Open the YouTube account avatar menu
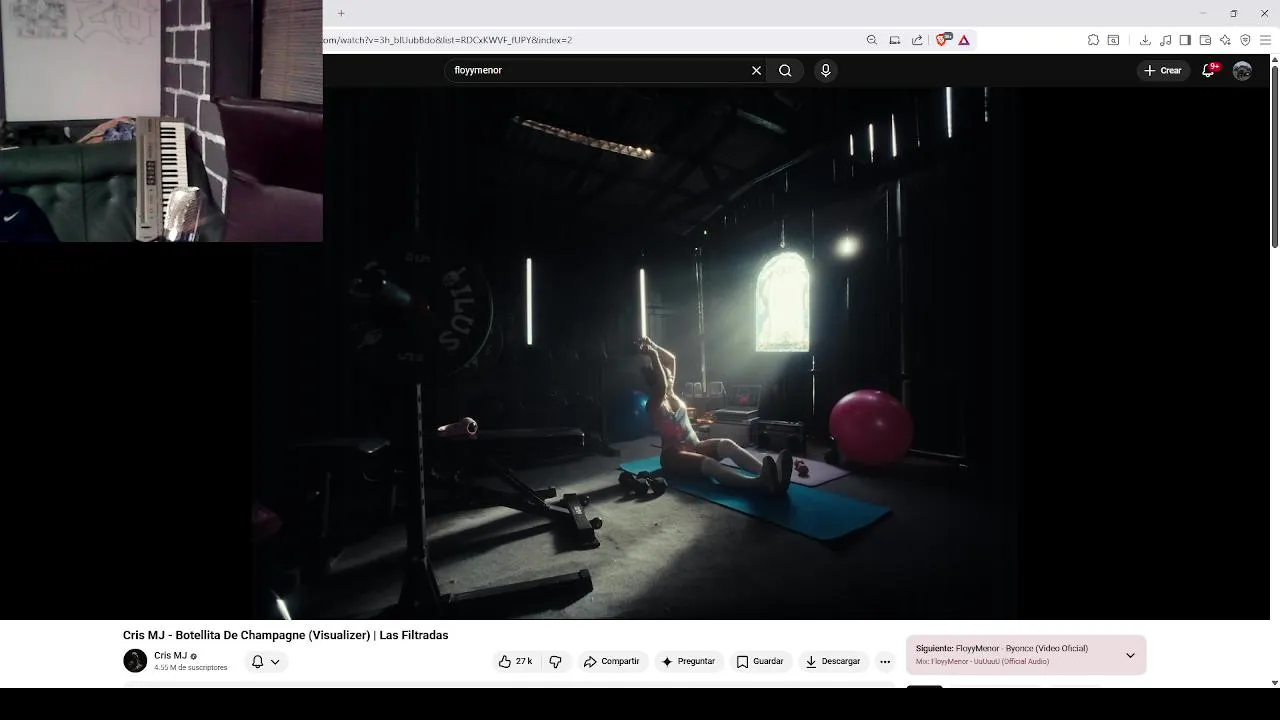The width and height of the screenshot is (1280, 720). [1242, 70]
